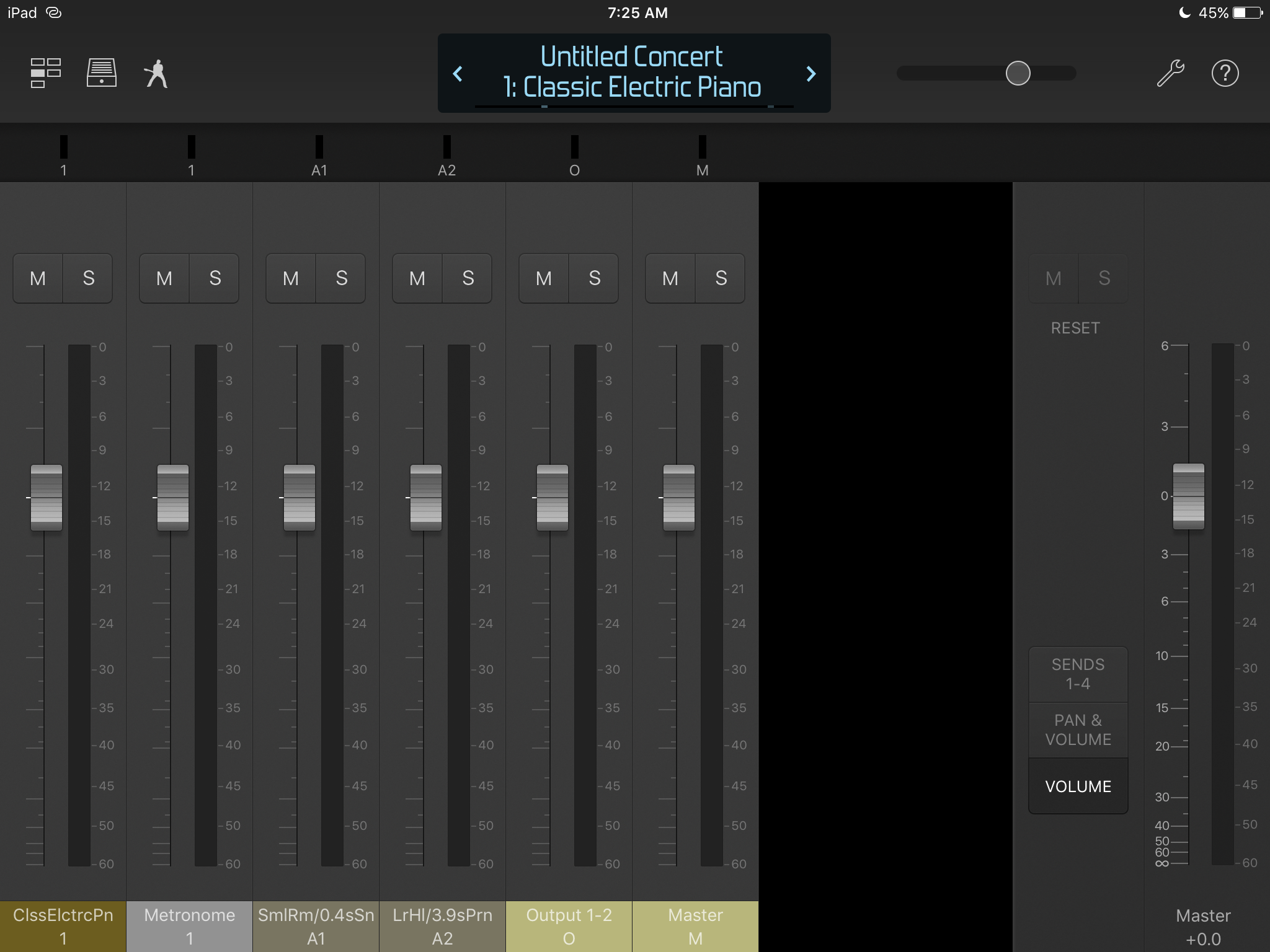The width and height of the screenshot is (1270, 952).
Task: Tap the battery indicator icon
Action: click(1247, 13)
